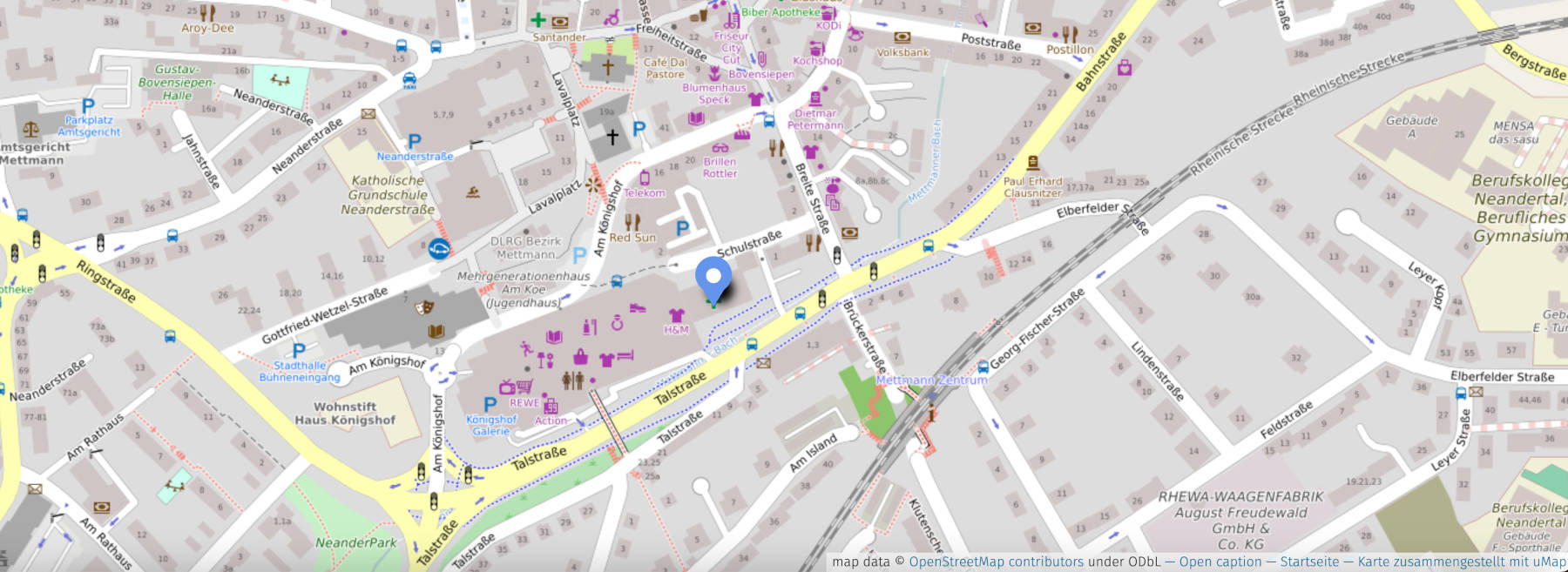Click the Gottfried-Wetzel-Straße street label
The height and width of the screenshot is (572, 1568).
coord(325,316)
